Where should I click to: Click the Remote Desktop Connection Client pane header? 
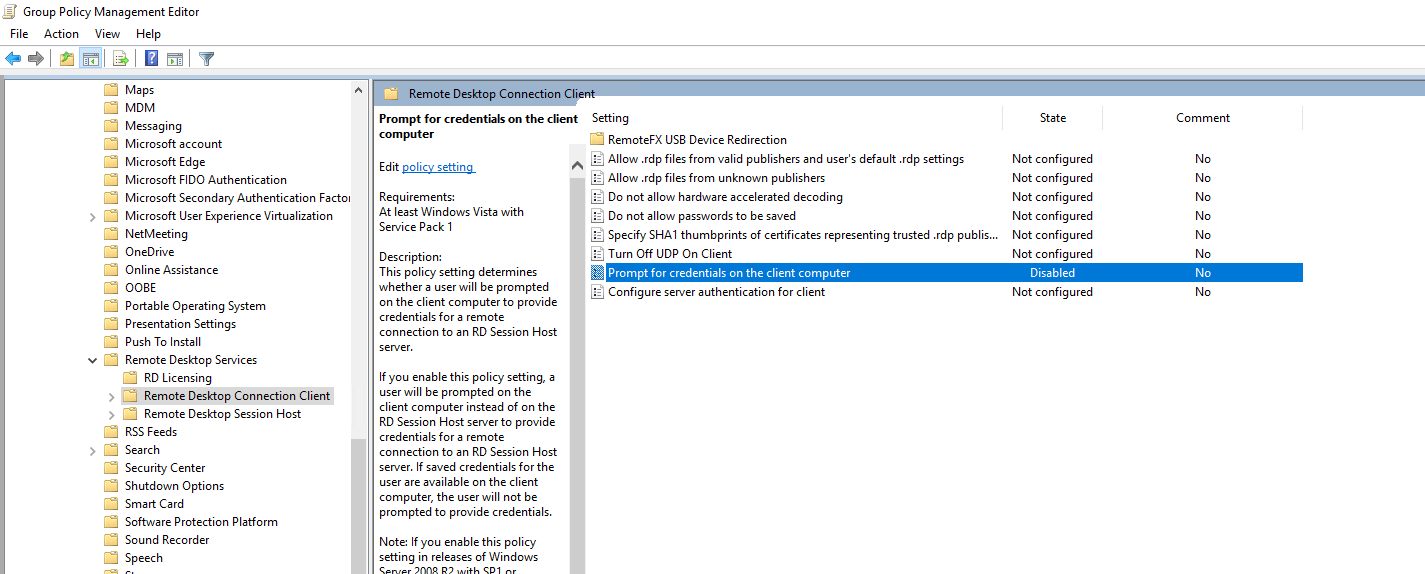pos(502,94)
